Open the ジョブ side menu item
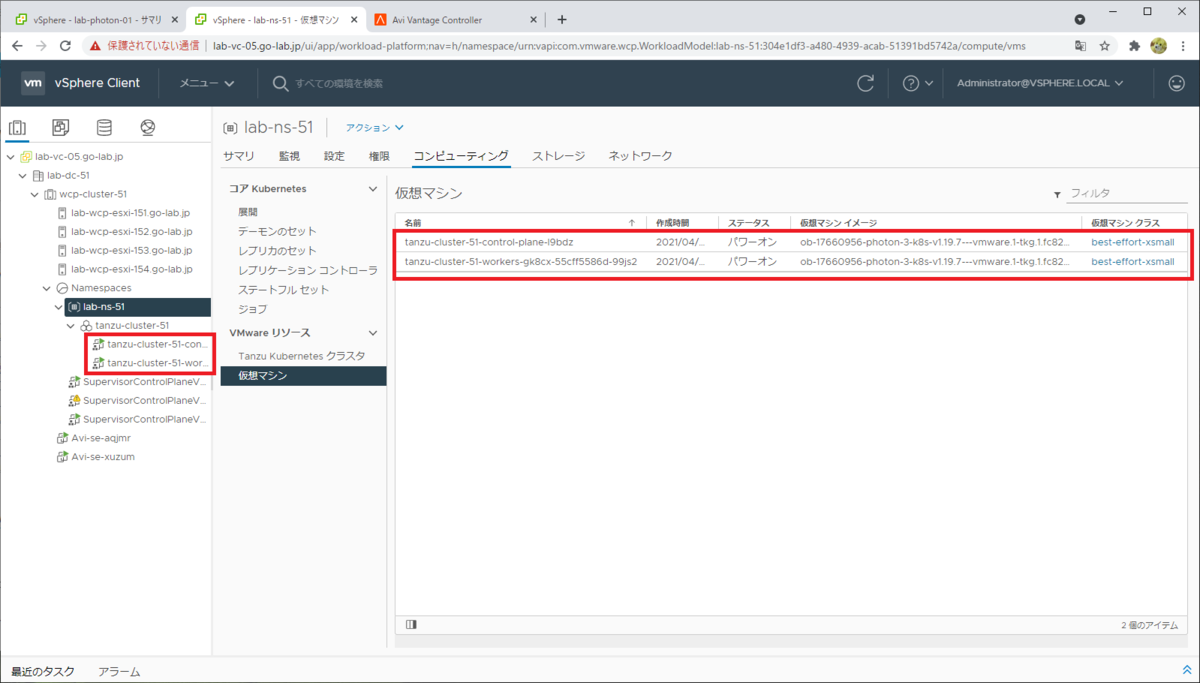Image resolution: width=1200 pixels, height=683 pixels. point(253,309)
